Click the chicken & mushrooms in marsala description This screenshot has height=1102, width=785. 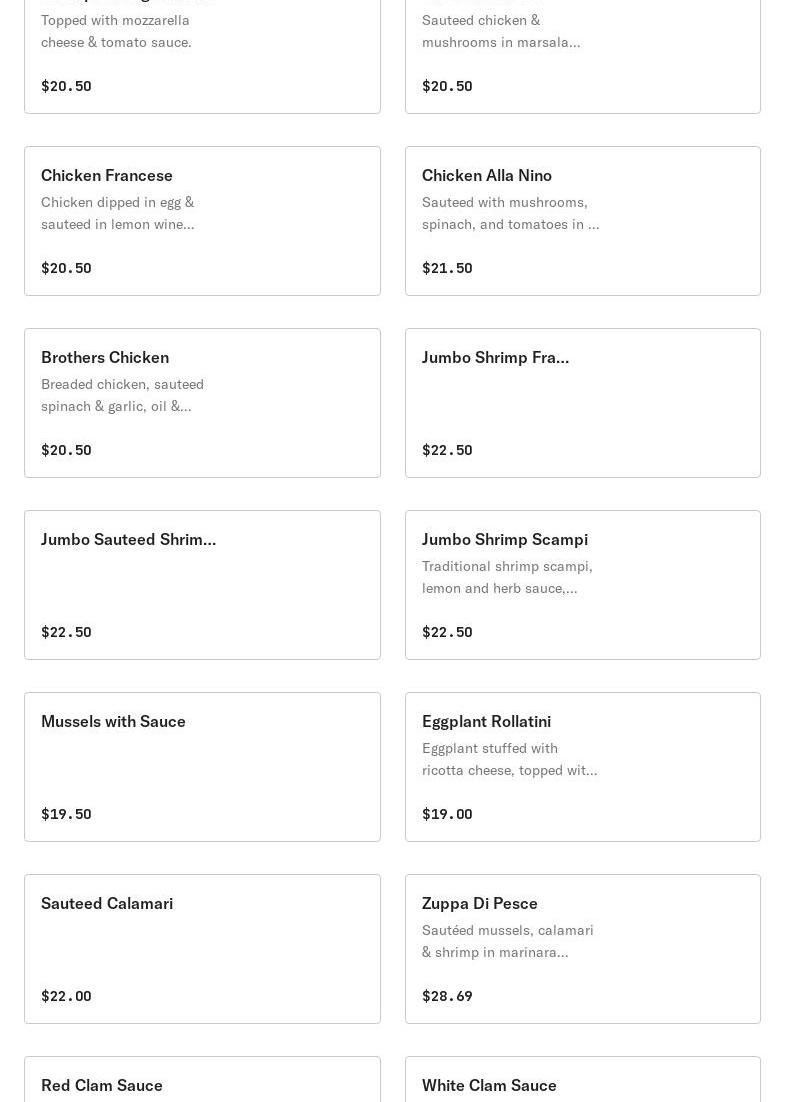(x=500, y=31)
